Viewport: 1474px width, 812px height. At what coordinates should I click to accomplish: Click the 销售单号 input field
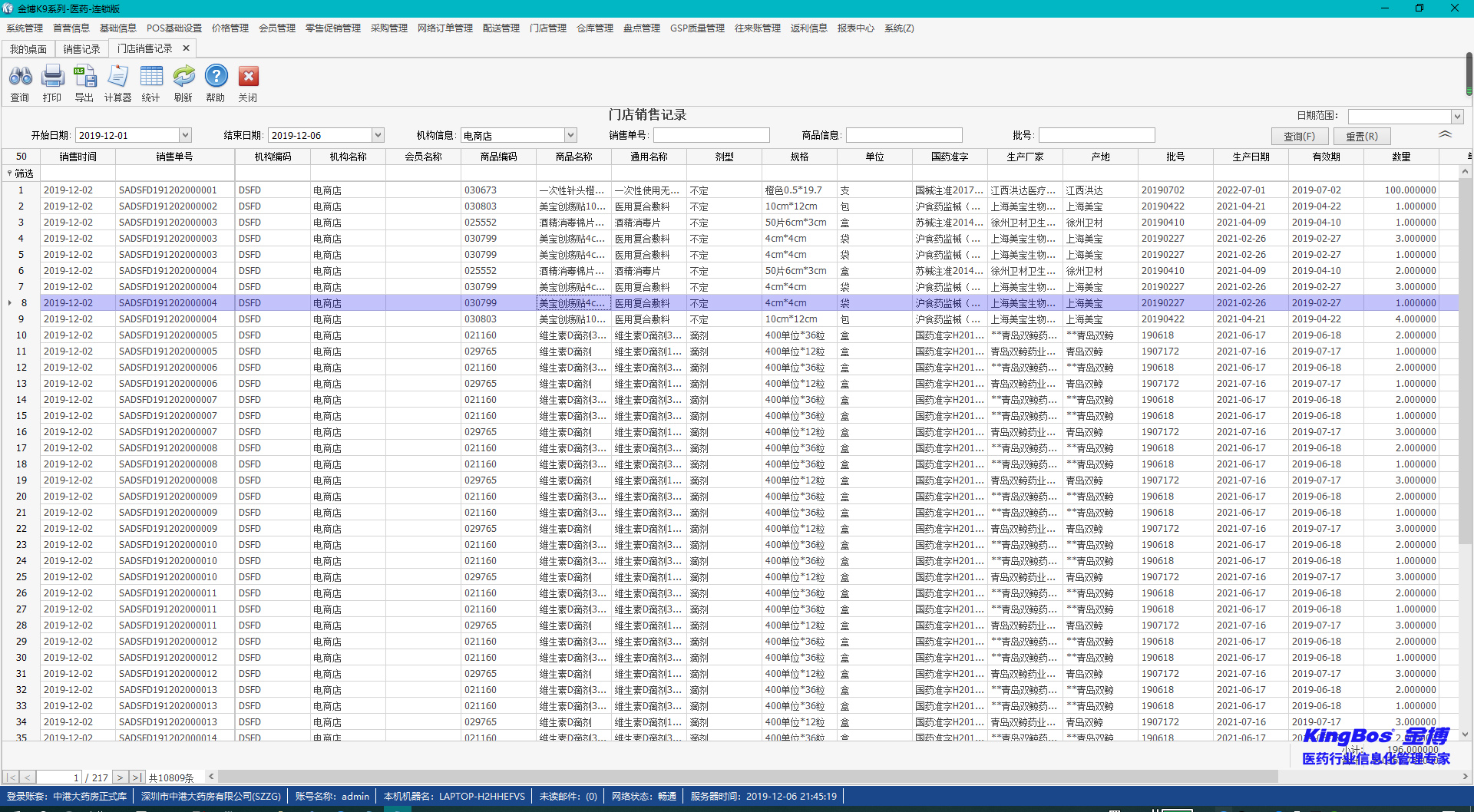(x=711, y=135)
